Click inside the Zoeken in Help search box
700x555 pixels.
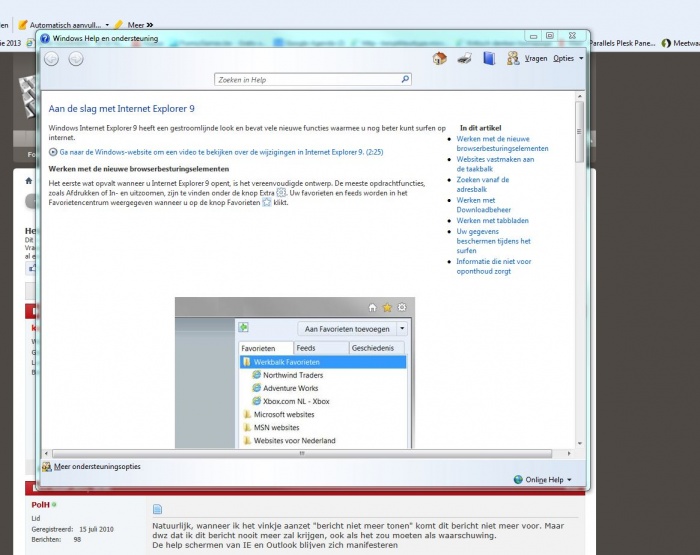point(312,79)
